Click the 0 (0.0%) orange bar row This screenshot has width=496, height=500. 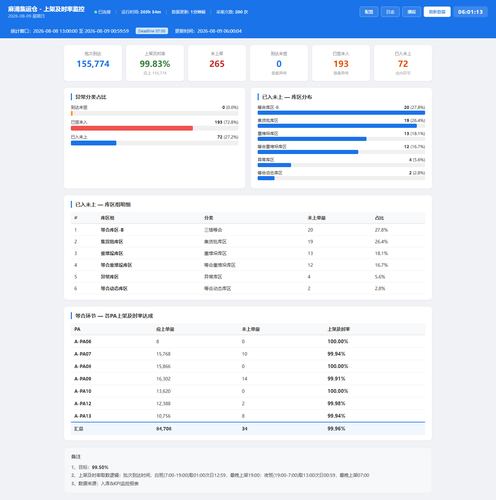[155, 113]
